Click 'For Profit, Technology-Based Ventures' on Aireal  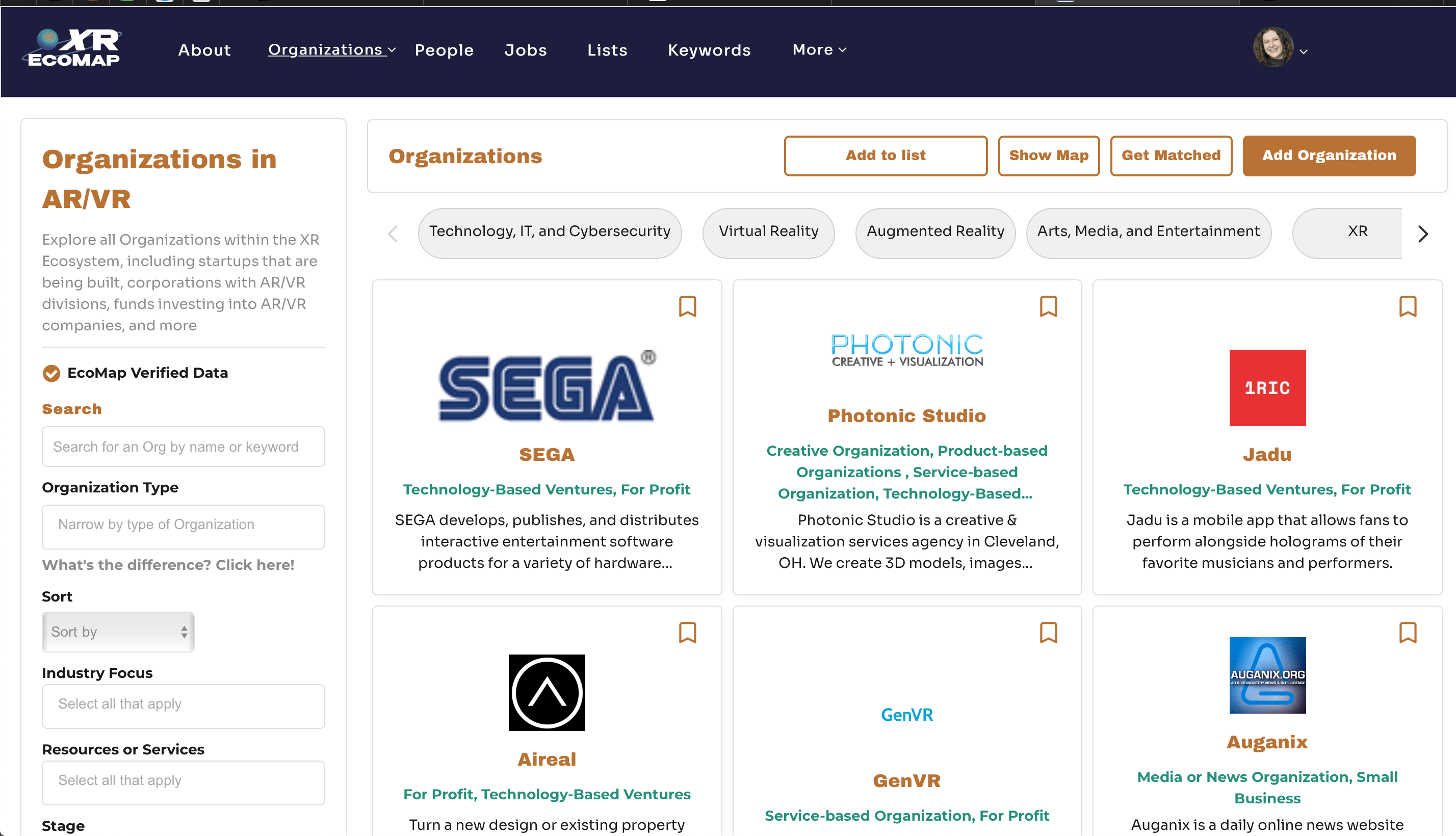point(547,794)
